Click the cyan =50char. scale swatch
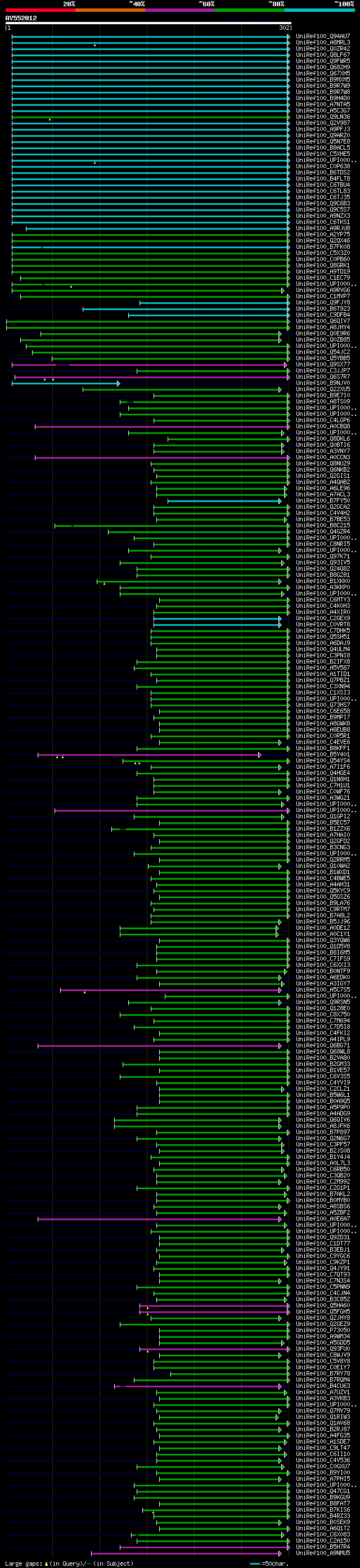 coord(255,1563)
